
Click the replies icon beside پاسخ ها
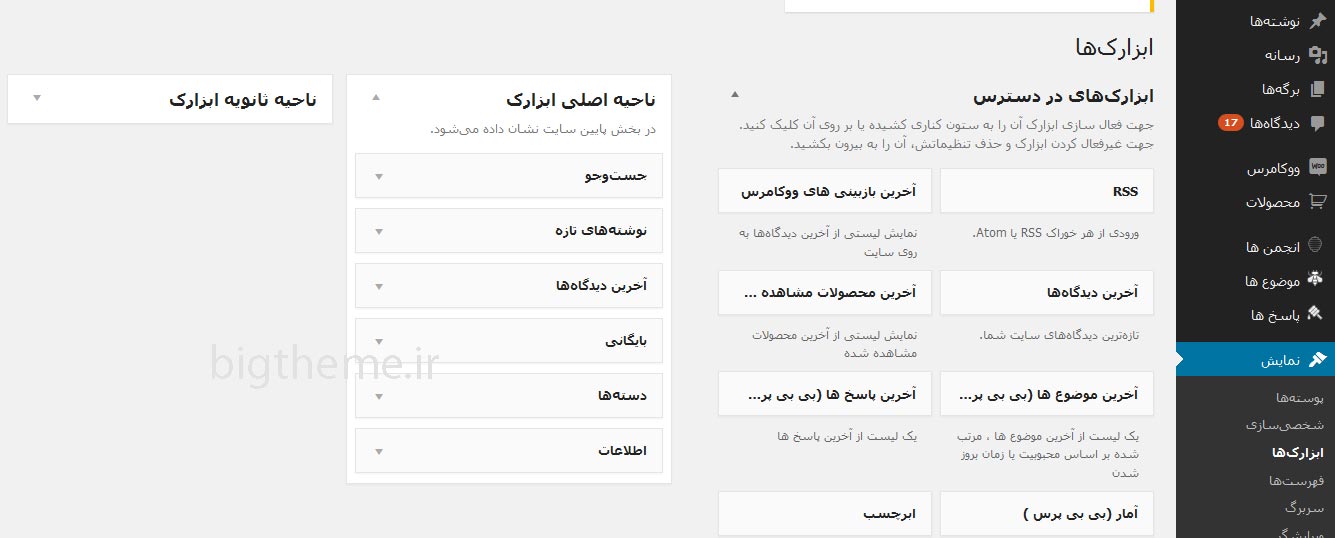click(x=1317, y=315)
